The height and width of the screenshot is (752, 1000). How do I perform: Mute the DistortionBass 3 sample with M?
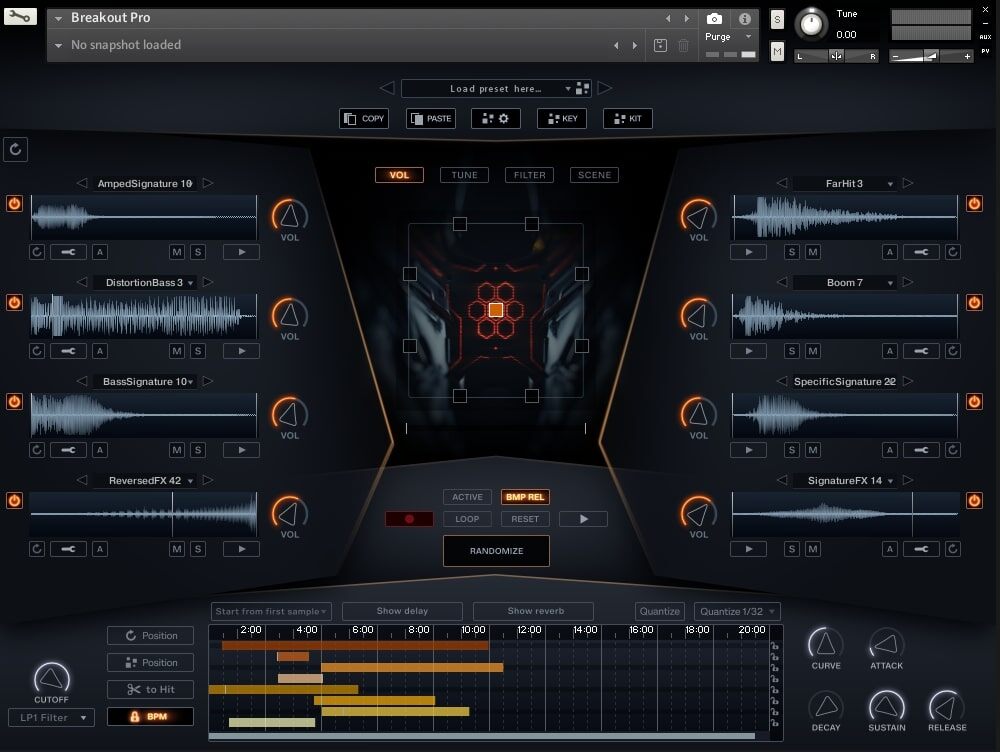click(x=177, y=351)
